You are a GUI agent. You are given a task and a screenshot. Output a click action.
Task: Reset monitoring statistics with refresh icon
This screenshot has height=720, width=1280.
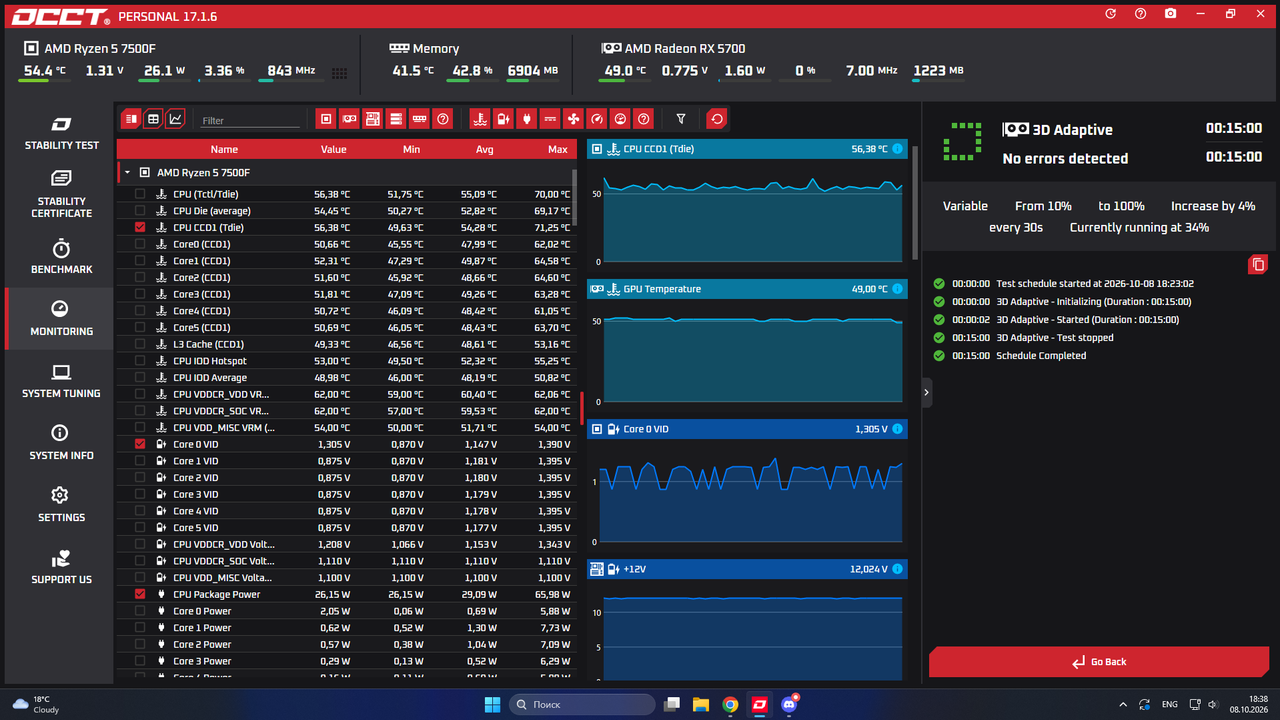(716, 119)
